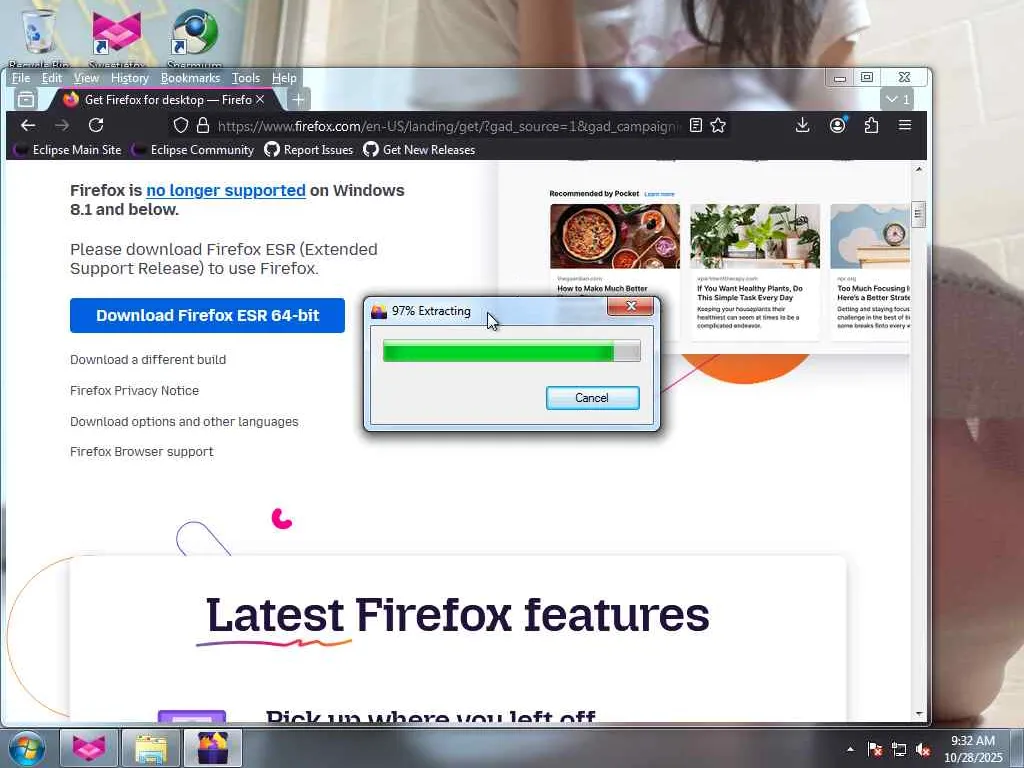Viewport: 1024px width, 768px height.
Task: Open the Edit menu
Action: tap(52, 78)
